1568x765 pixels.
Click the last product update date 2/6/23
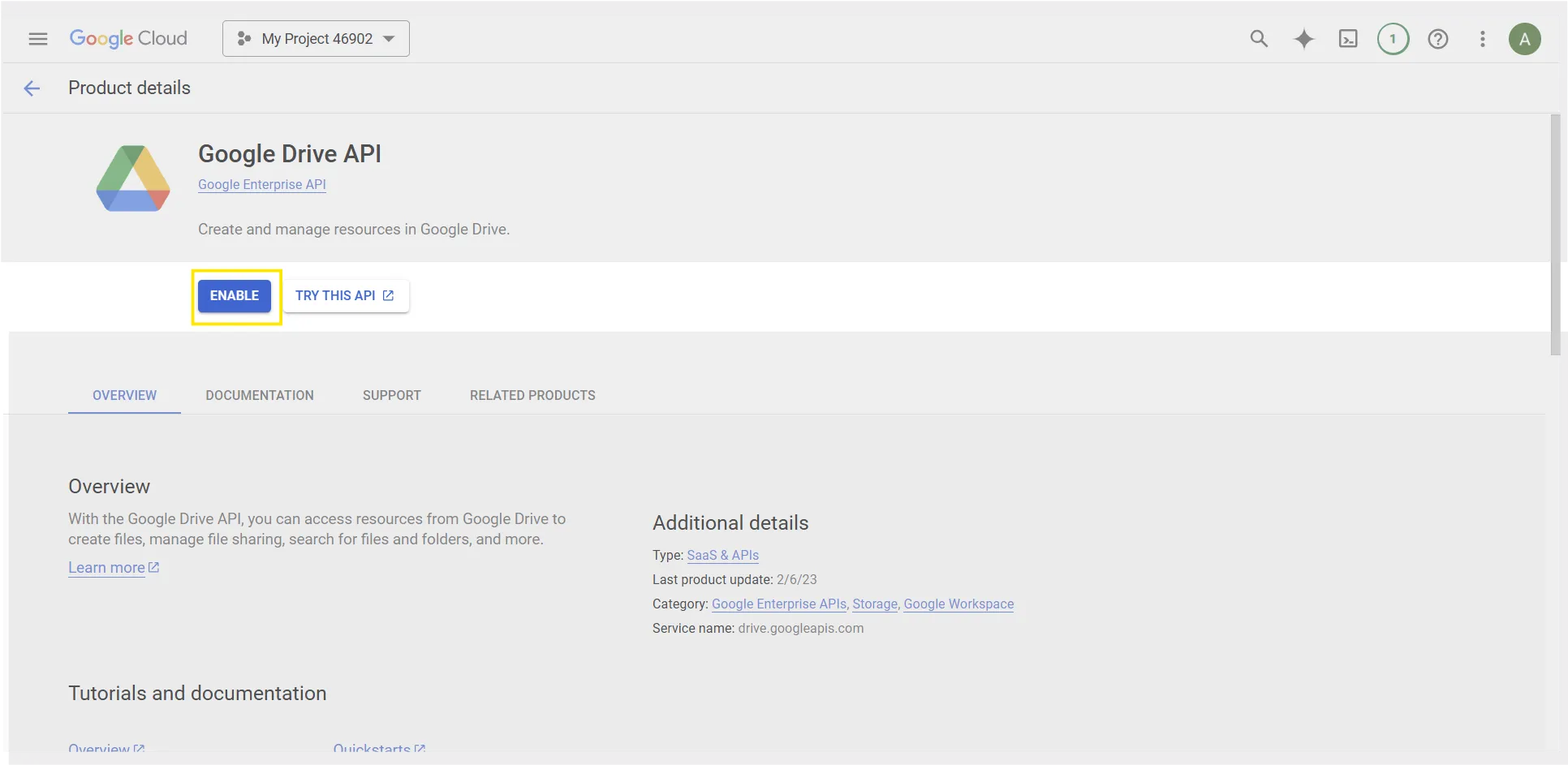point(797,580)
